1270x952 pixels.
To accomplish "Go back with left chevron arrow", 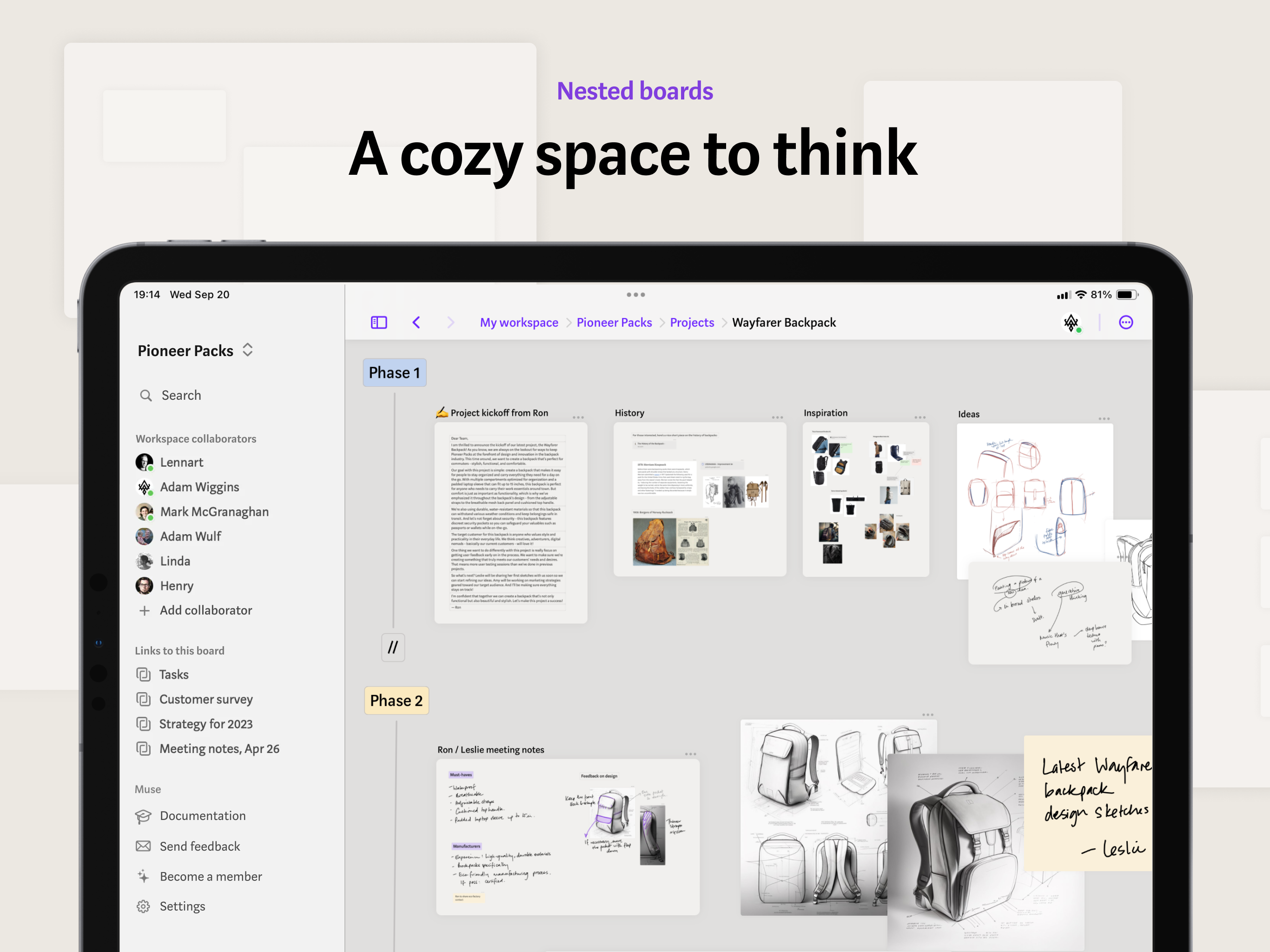I will click(417, 323).
